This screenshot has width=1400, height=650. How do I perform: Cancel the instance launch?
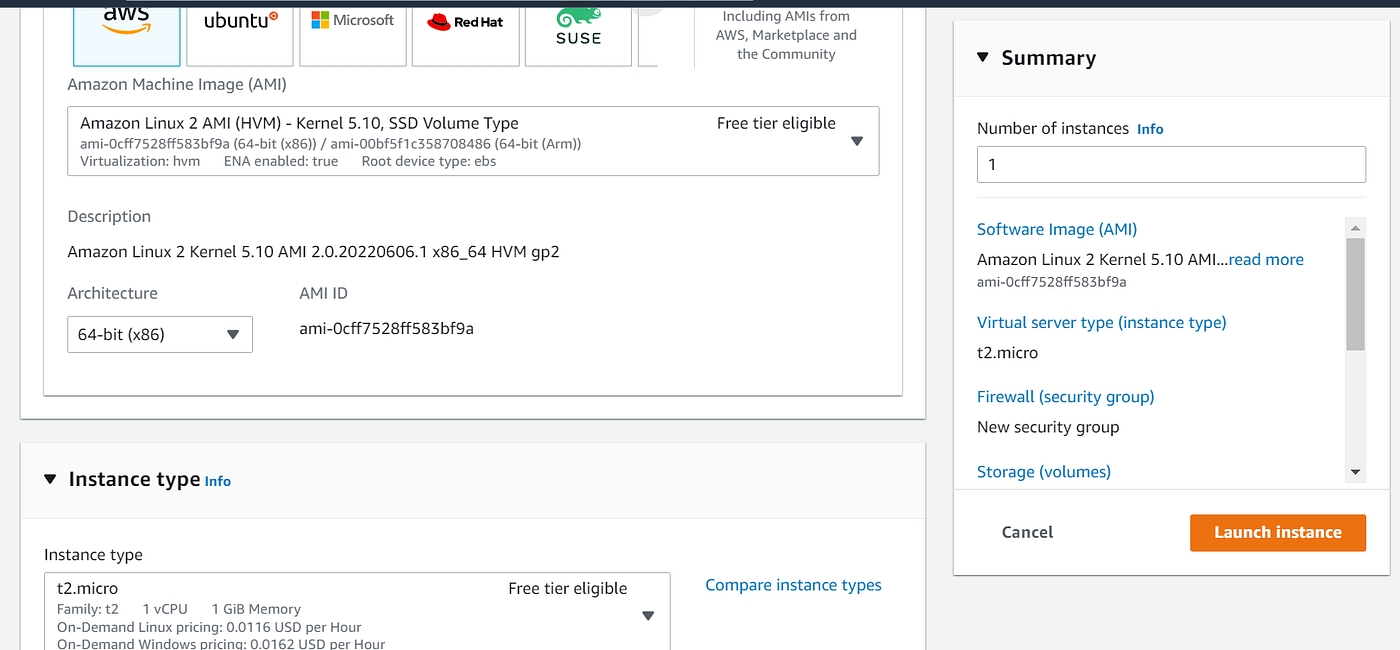tap(1026, 532)
